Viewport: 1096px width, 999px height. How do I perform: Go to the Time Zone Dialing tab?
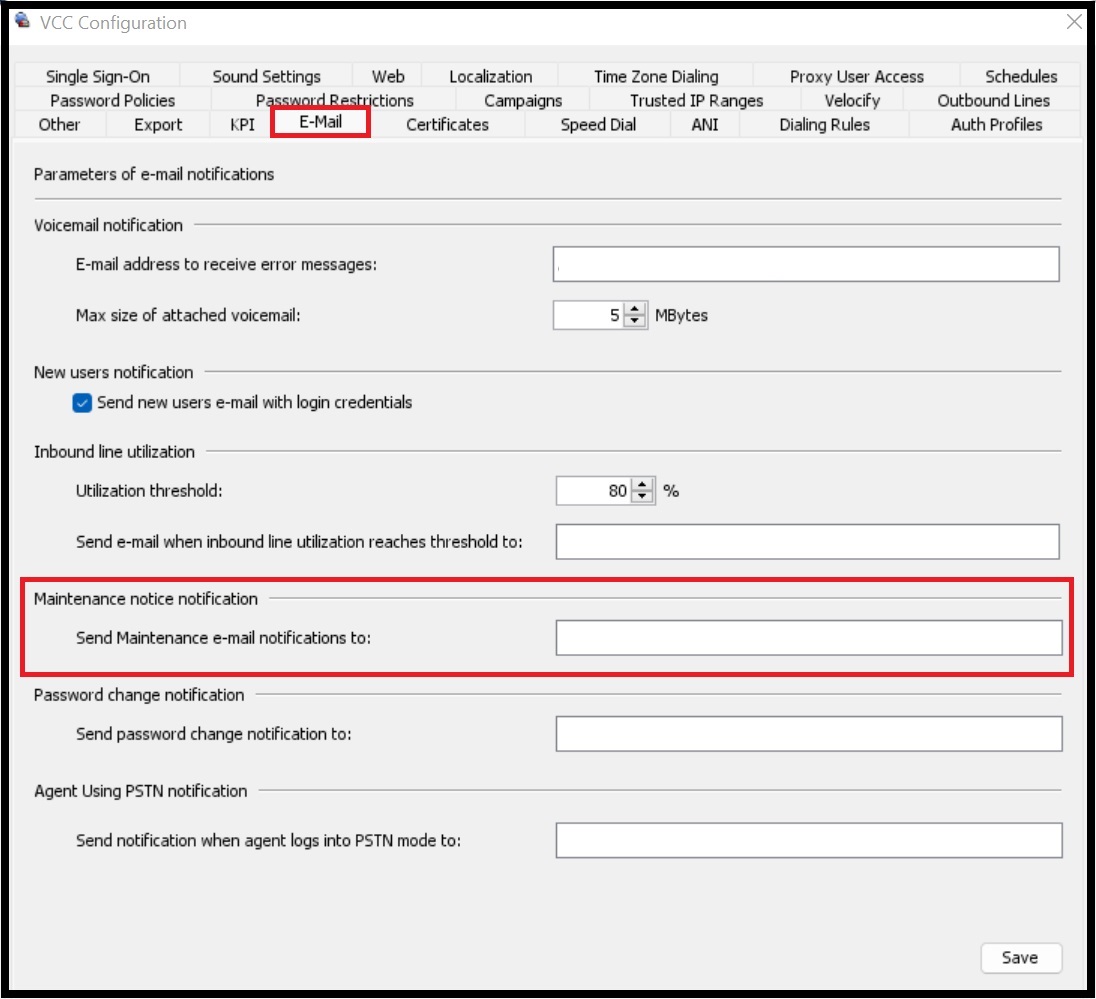tap(656, 76)
